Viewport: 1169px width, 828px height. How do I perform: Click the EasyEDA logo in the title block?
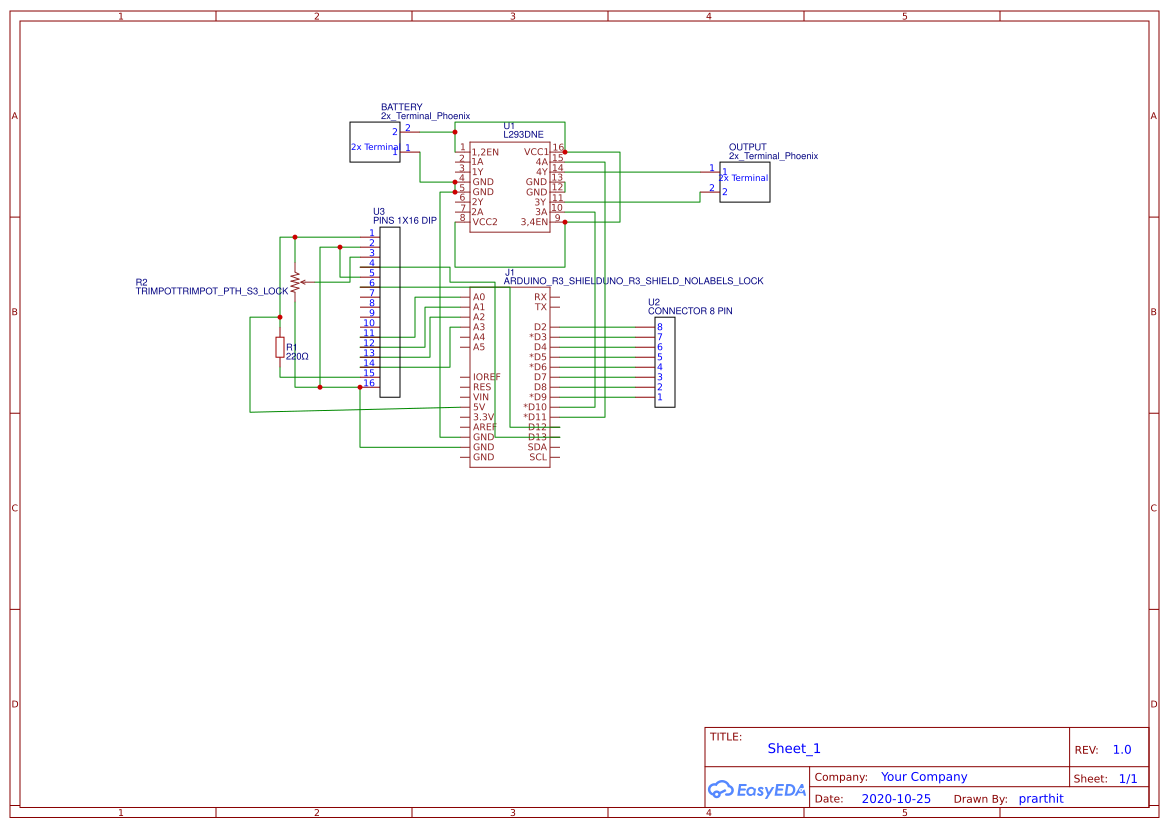click(755, 789)
